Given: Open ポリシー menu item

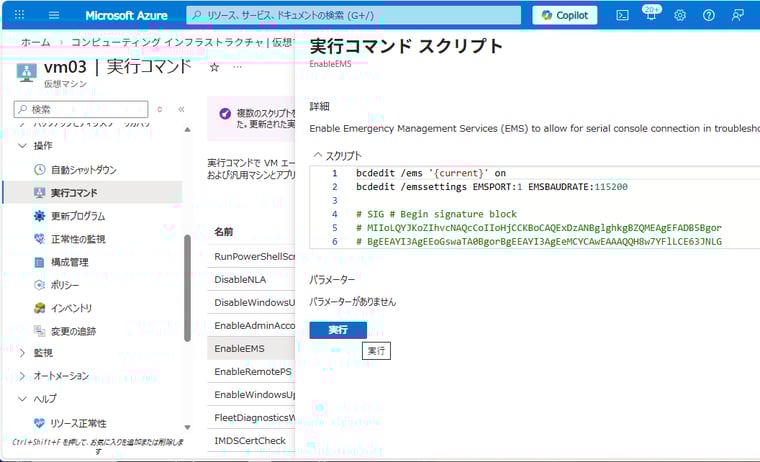Looking at the screenshot, I should click(65, 285).
